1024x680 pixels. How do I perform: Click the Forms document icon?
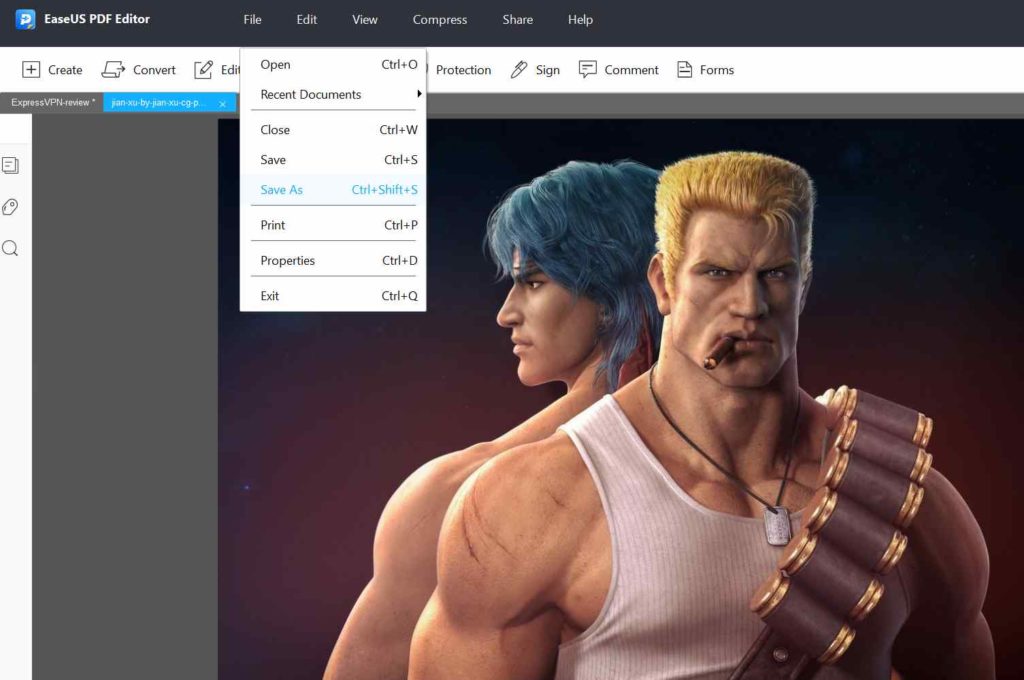[684, 69]
